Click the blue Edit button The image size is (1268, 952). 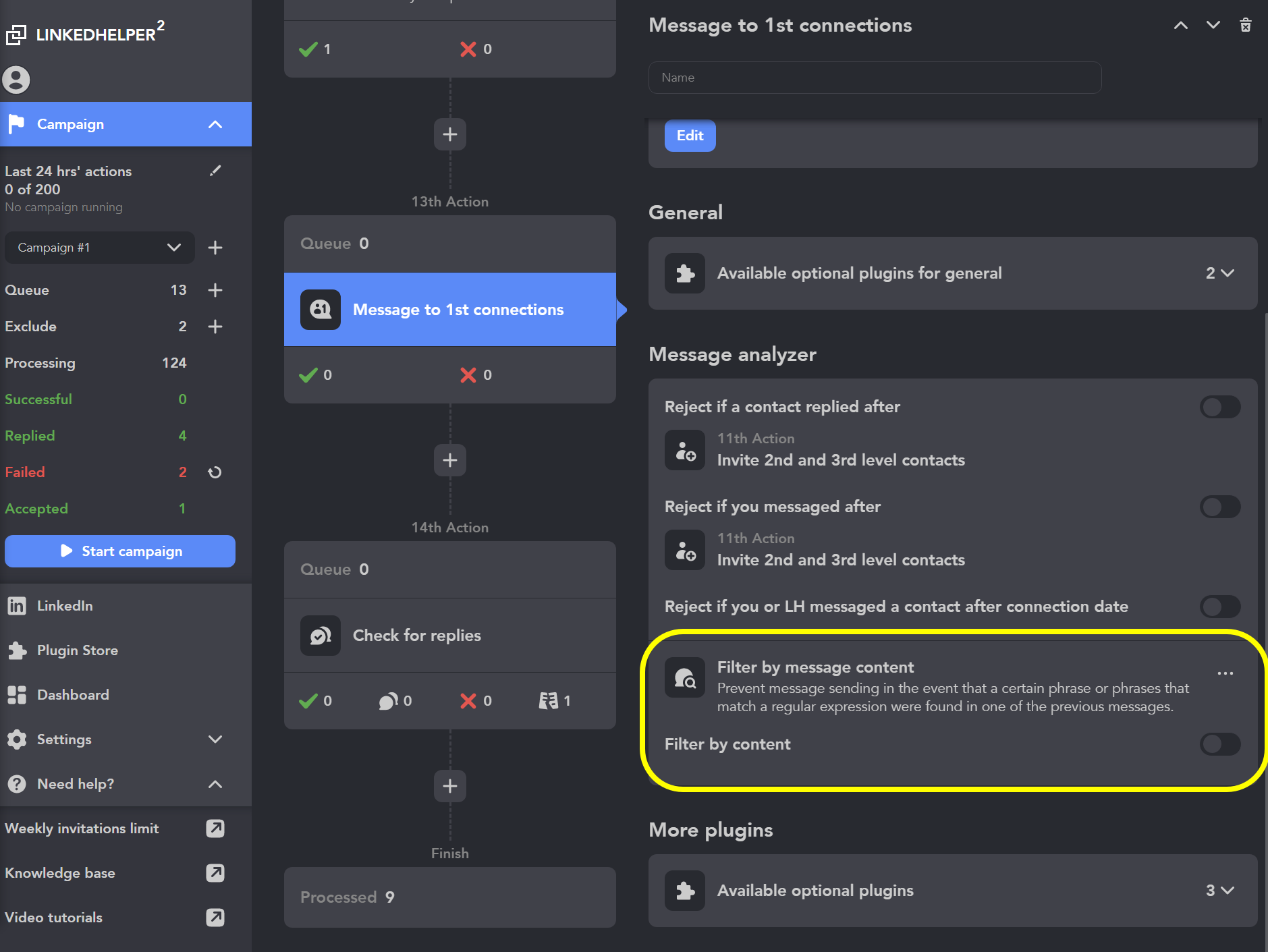point(690,136)
